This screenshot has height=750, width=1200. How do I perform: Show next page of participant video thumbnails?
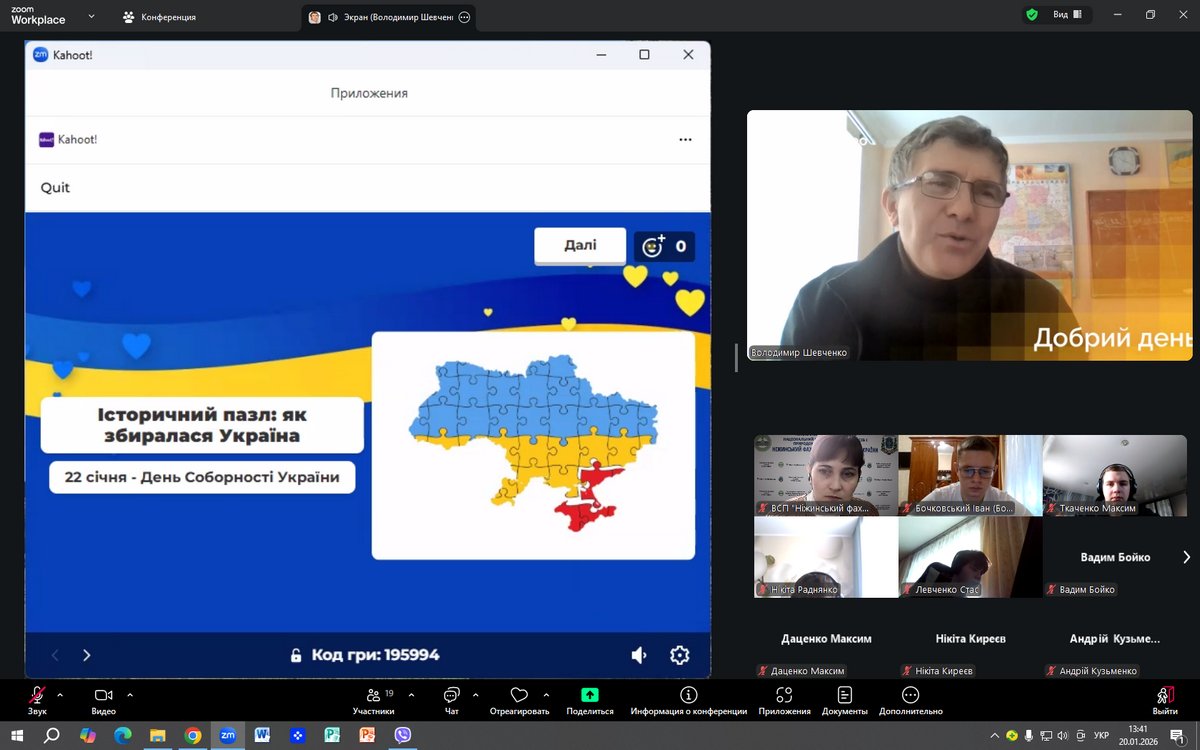coord(1186,557)
